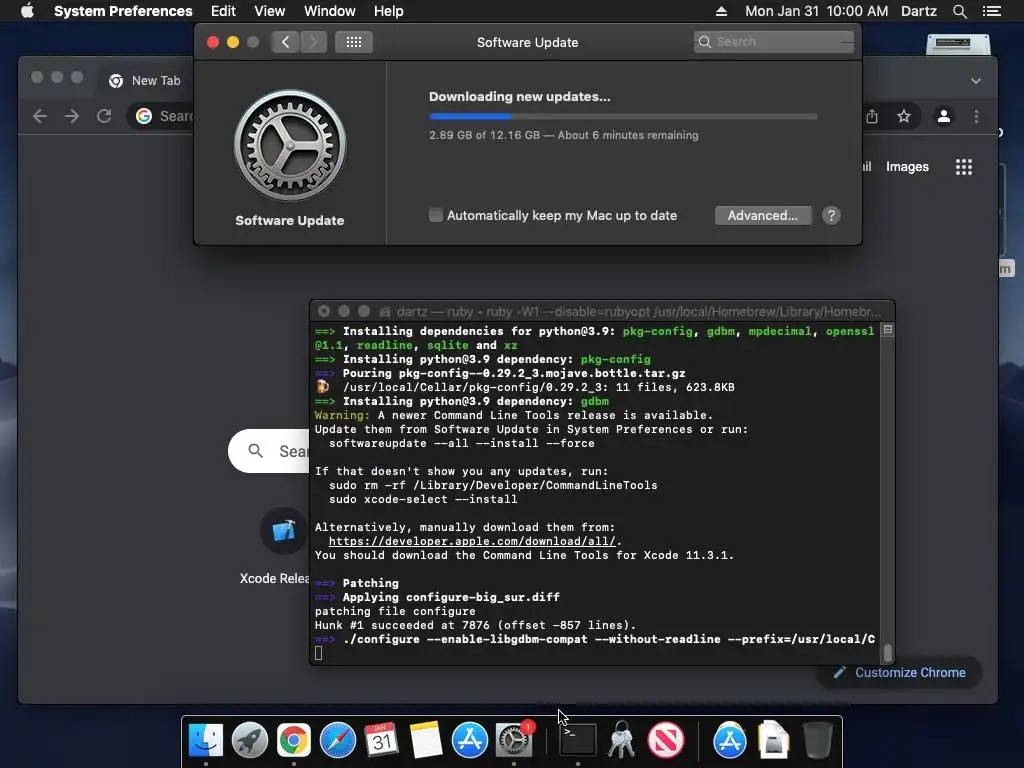The width and height of the screenshot is (1024, 768).
Task: Reload the Chrome page
Action: (x=104, y=116)
